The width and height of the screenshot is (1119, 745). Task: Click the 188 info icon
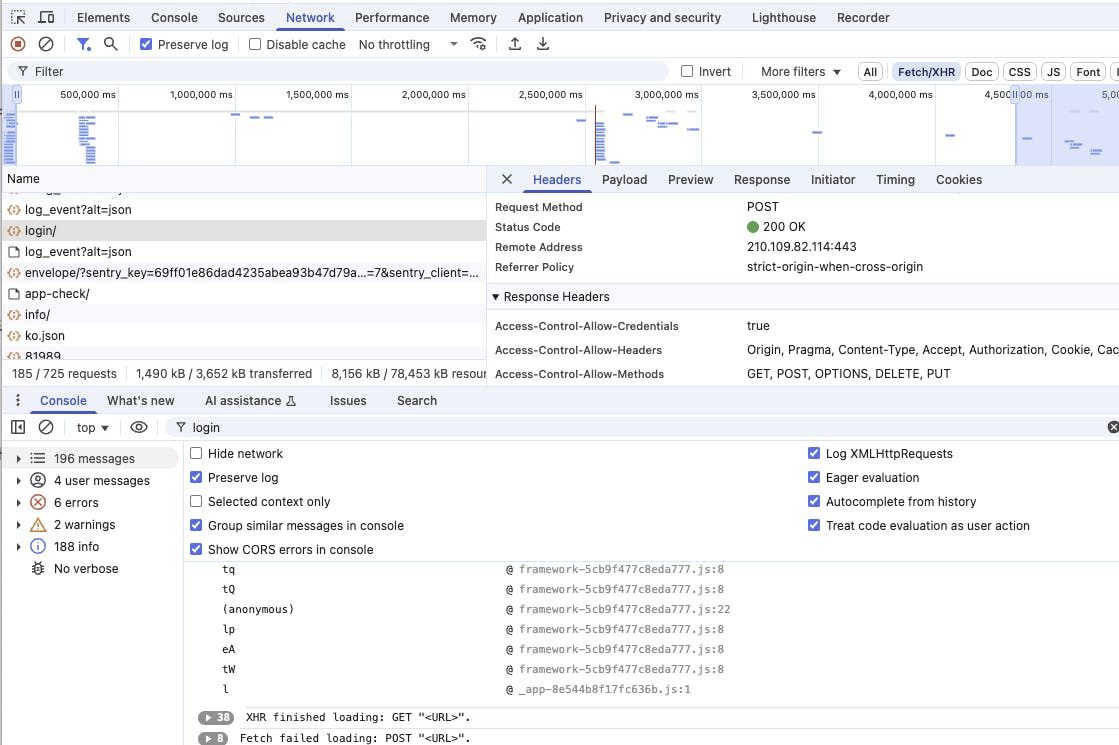tap(38, 546)
